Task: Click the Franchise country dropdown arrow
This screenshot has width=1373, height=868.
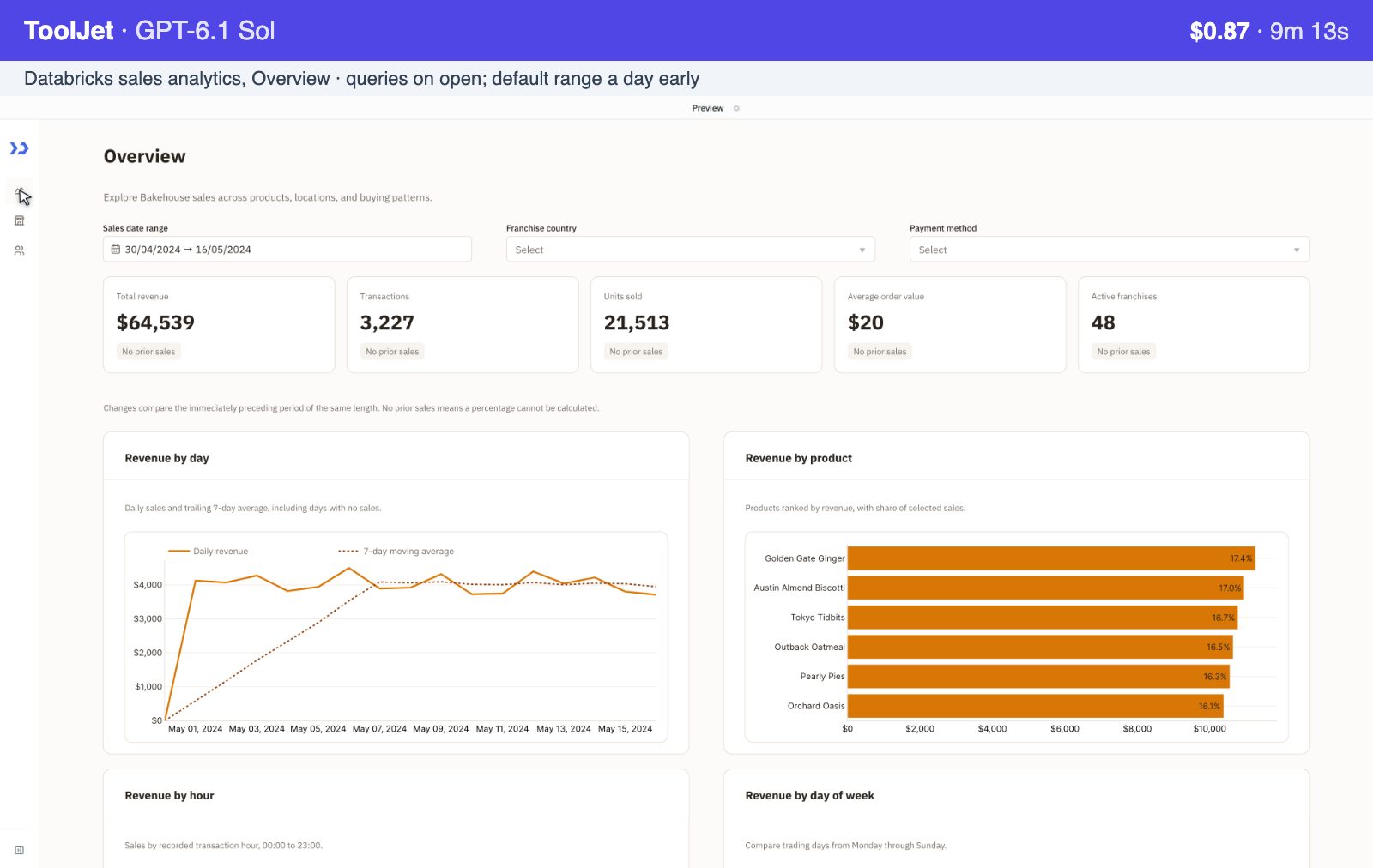Action: point(862,250)
